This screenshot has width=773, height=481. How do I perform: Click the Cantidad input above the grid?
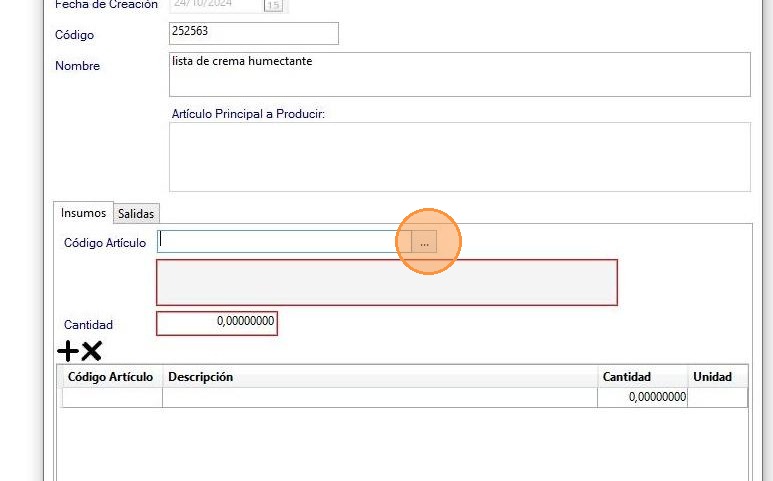coord(217,324)
